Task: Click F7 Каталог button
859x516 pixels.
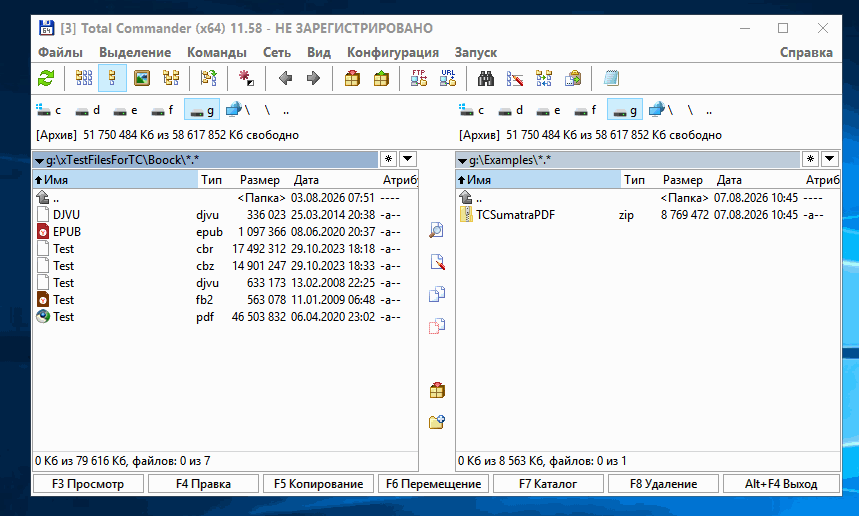Action: [x=548, y=484]
